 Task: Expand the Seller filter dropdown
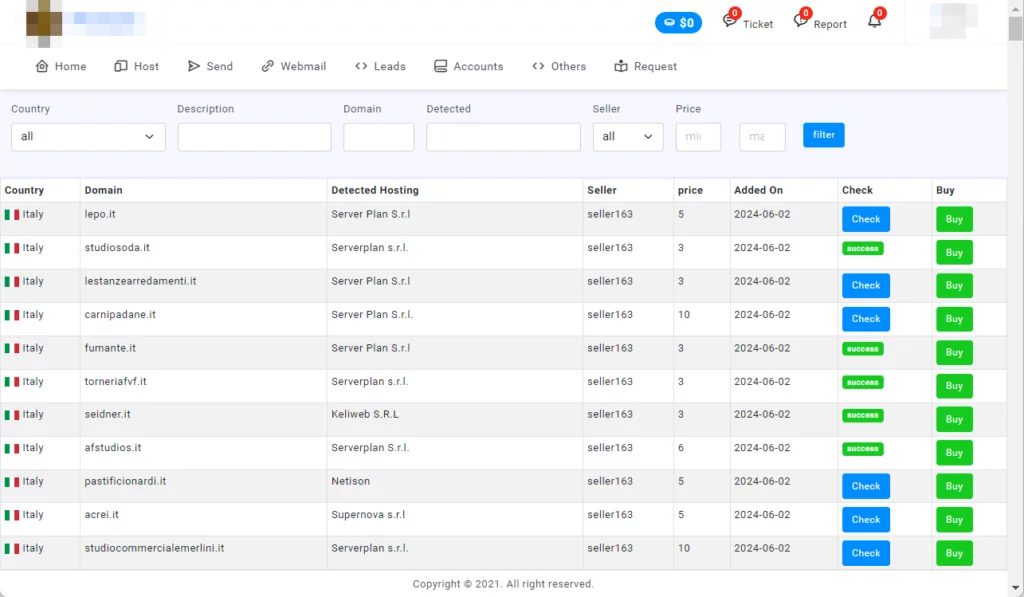pos(627,137)
